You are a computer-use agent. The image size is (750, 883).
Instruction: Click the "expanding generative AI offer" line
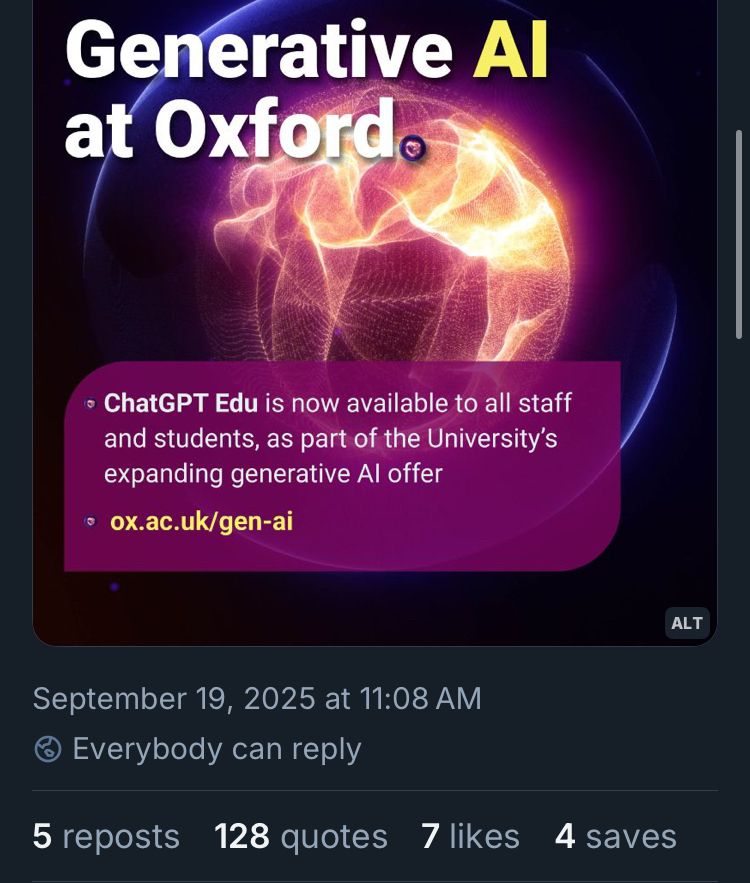pyautogui.click(x=273, y=473)
